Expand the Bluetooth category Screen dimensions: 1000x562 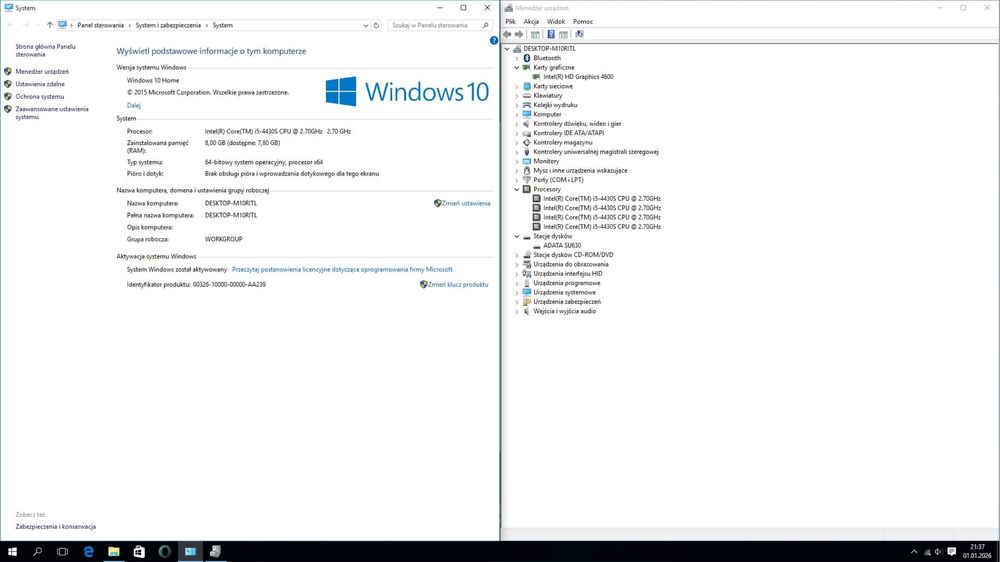point(517,58)
